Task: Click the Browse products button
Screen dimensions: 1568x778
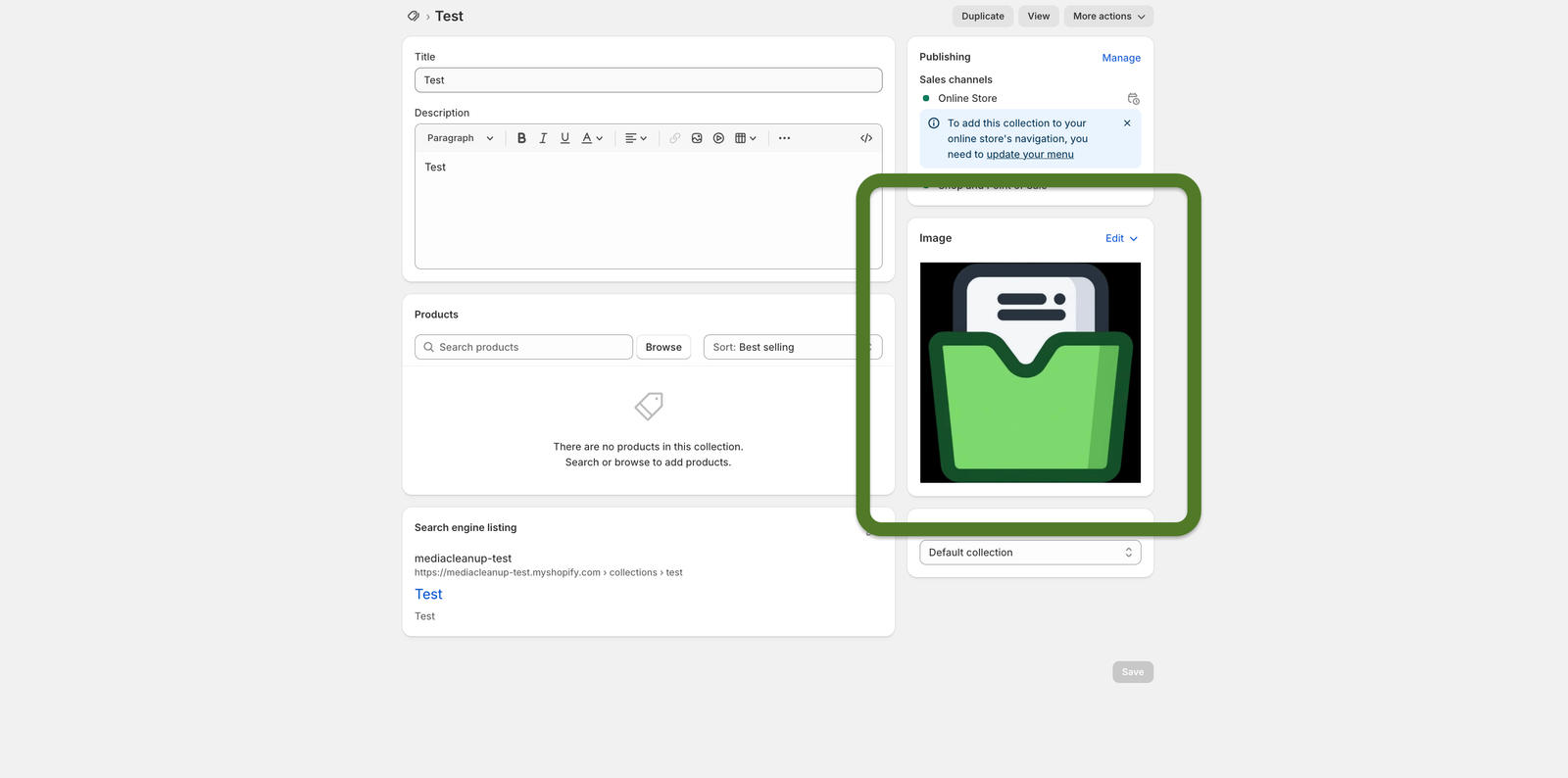Action: [x=663, y=347]
